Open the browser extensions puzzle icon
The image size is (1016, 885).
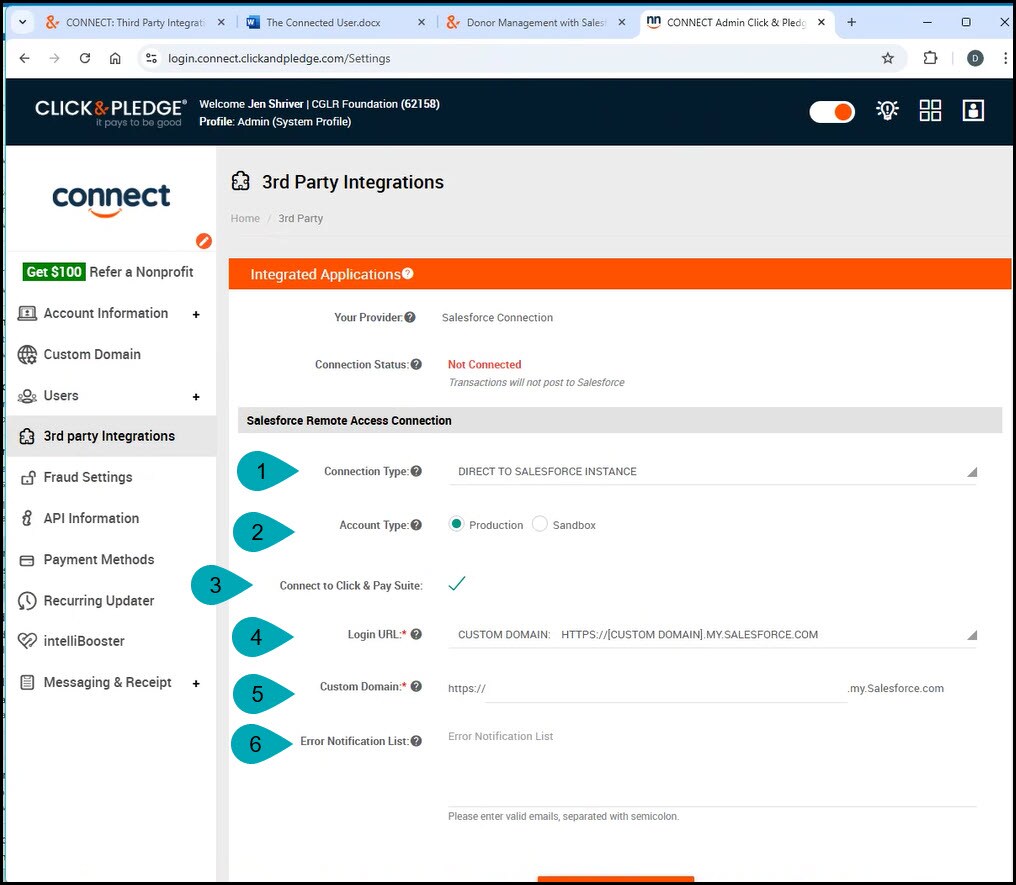pos(930,58)
